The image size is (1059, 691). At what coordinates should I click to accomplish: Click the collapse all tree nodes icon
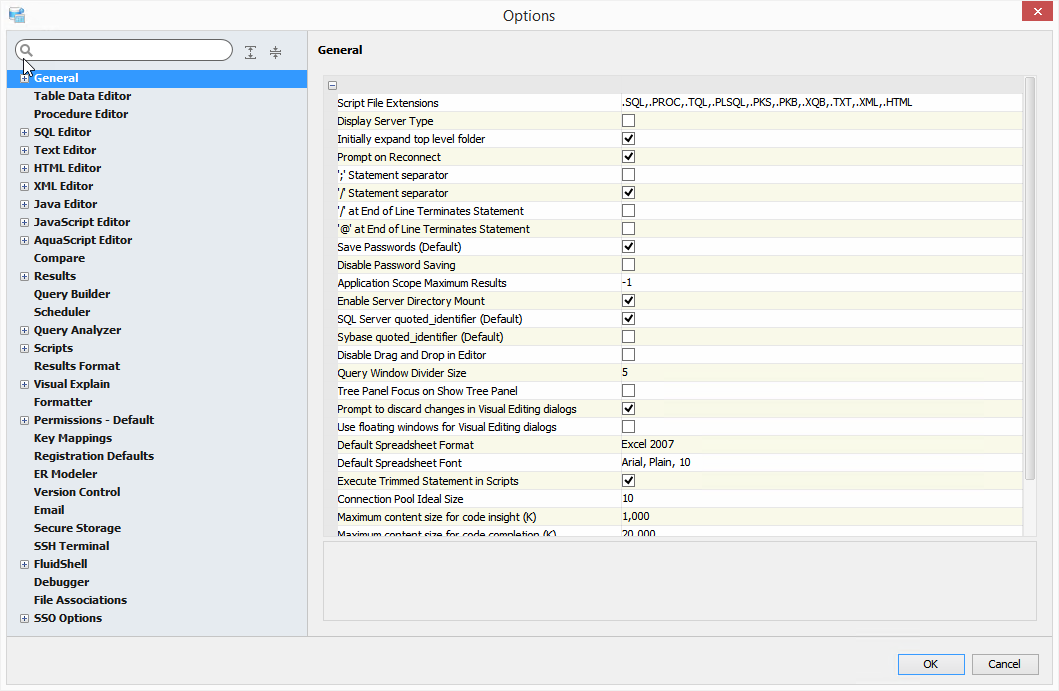(276, 52)
